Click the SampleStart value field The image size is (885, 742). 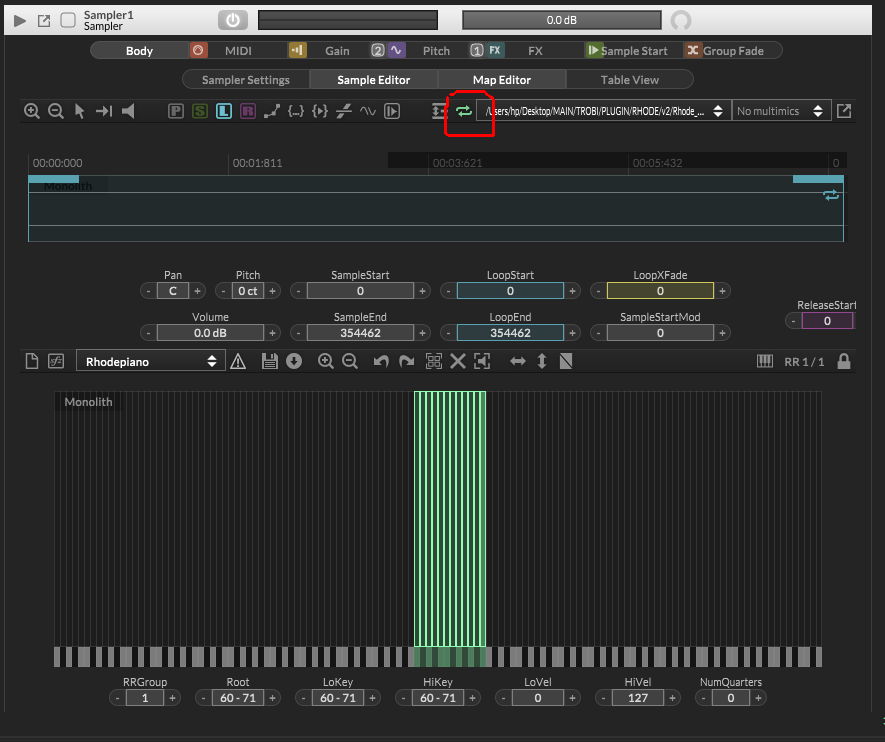pyautogui.click(x=361, y=291)
